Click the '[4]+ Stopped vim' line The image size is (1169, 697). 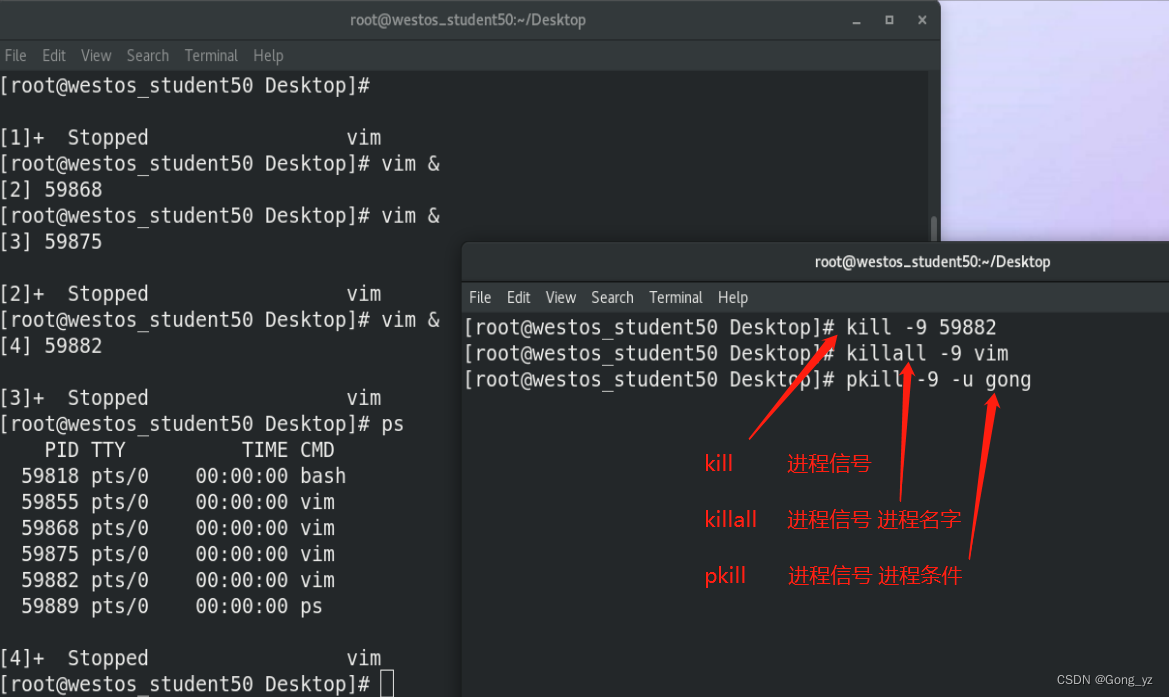(191, 657)
